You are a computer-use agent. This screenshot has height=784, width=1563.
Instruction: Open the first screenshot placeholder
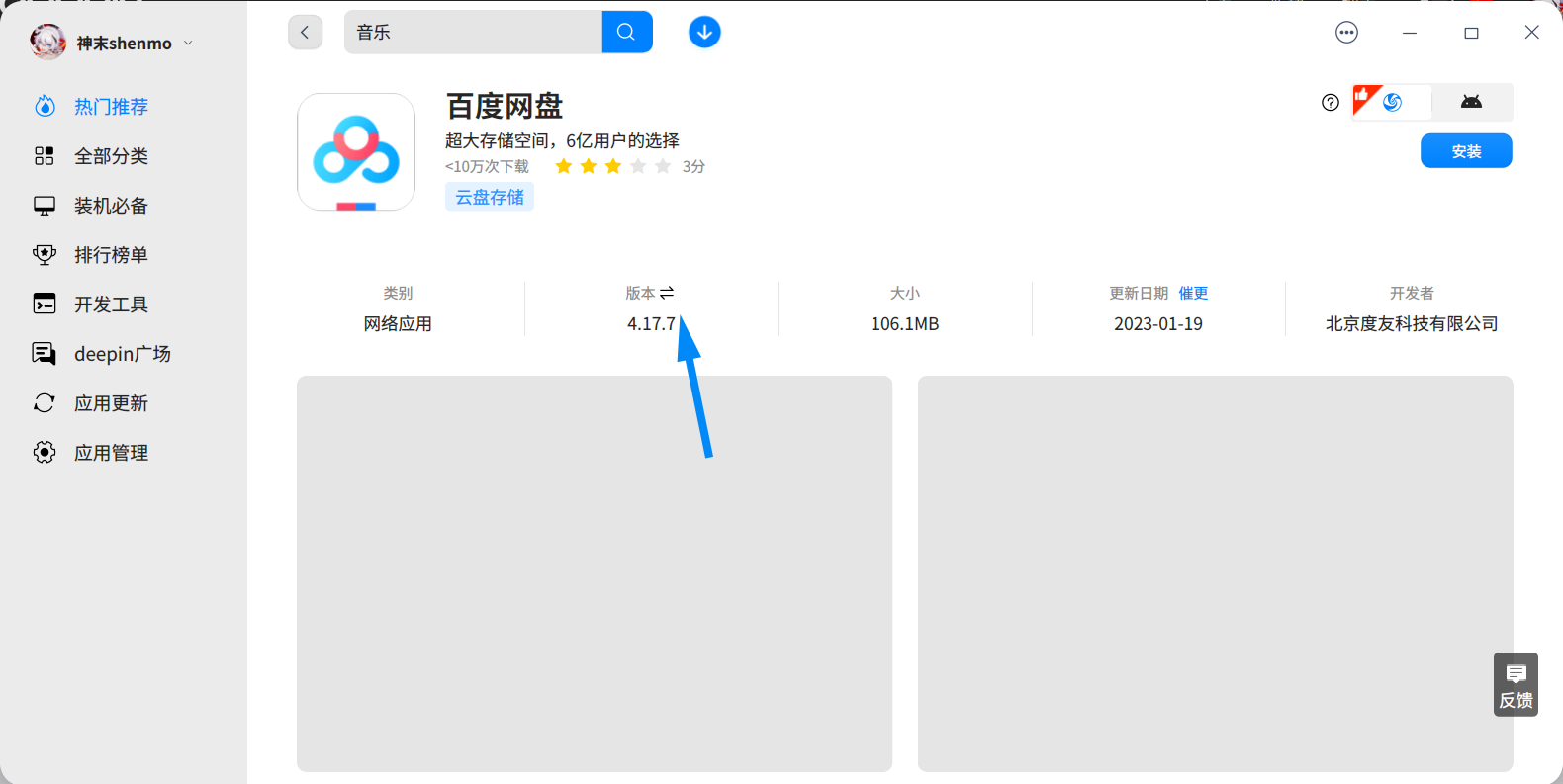[x=595, y=573]
